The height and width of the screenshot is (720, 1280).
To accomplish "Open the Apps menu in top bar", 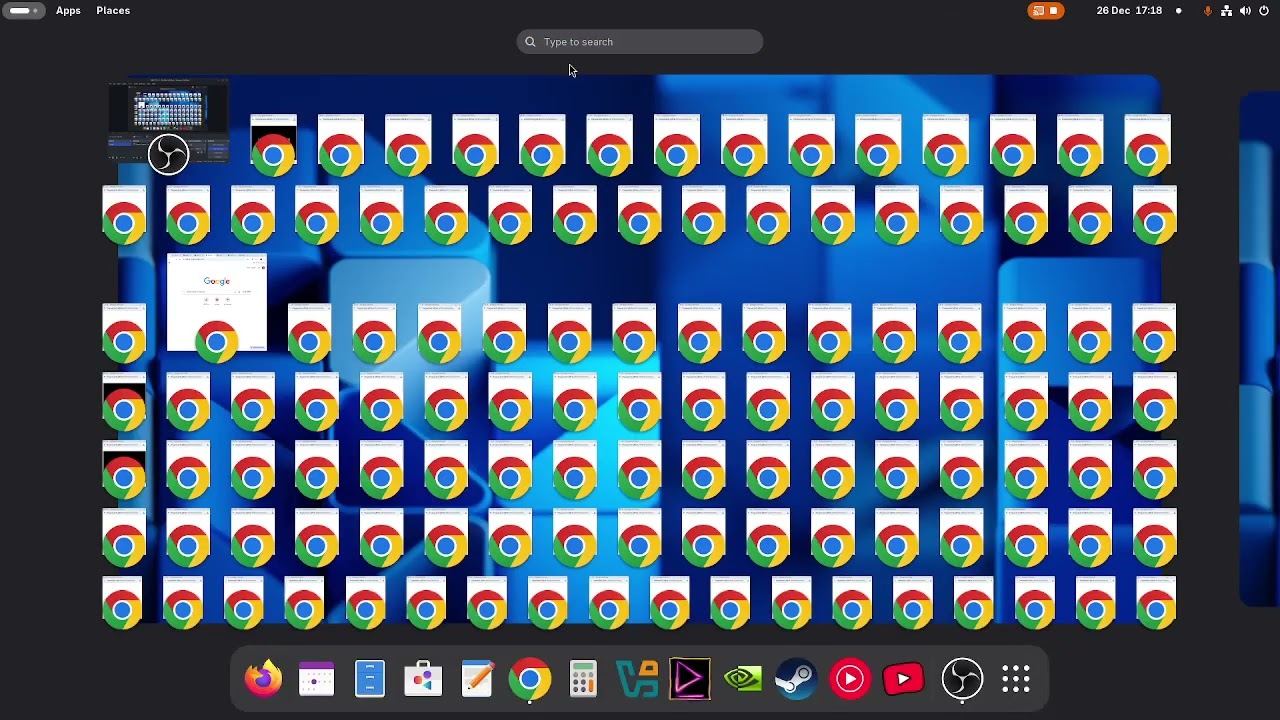I will (x=68, y=10).
